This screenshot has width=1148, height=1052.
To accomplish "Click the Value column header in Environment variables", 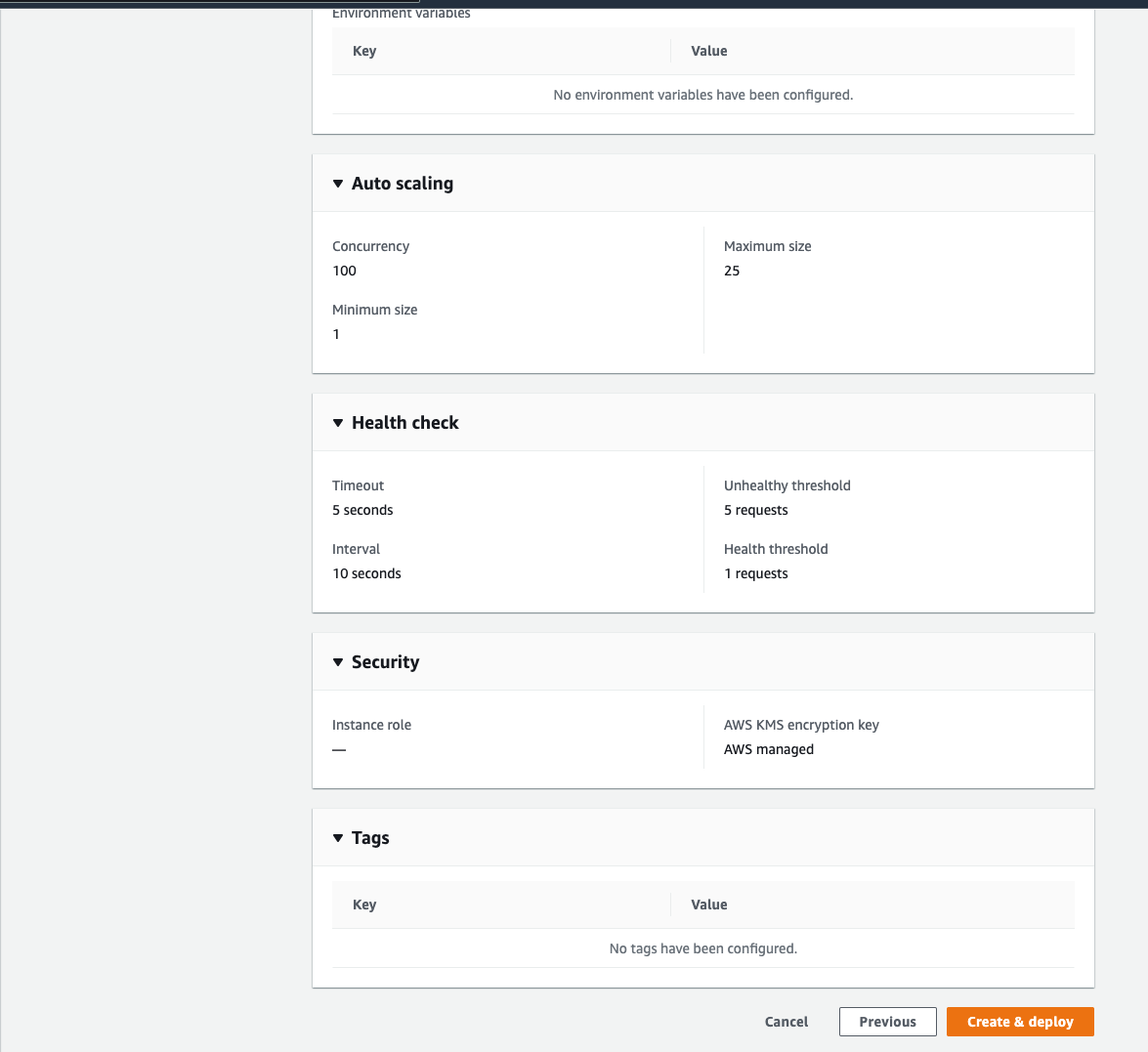I will point(708,51).
